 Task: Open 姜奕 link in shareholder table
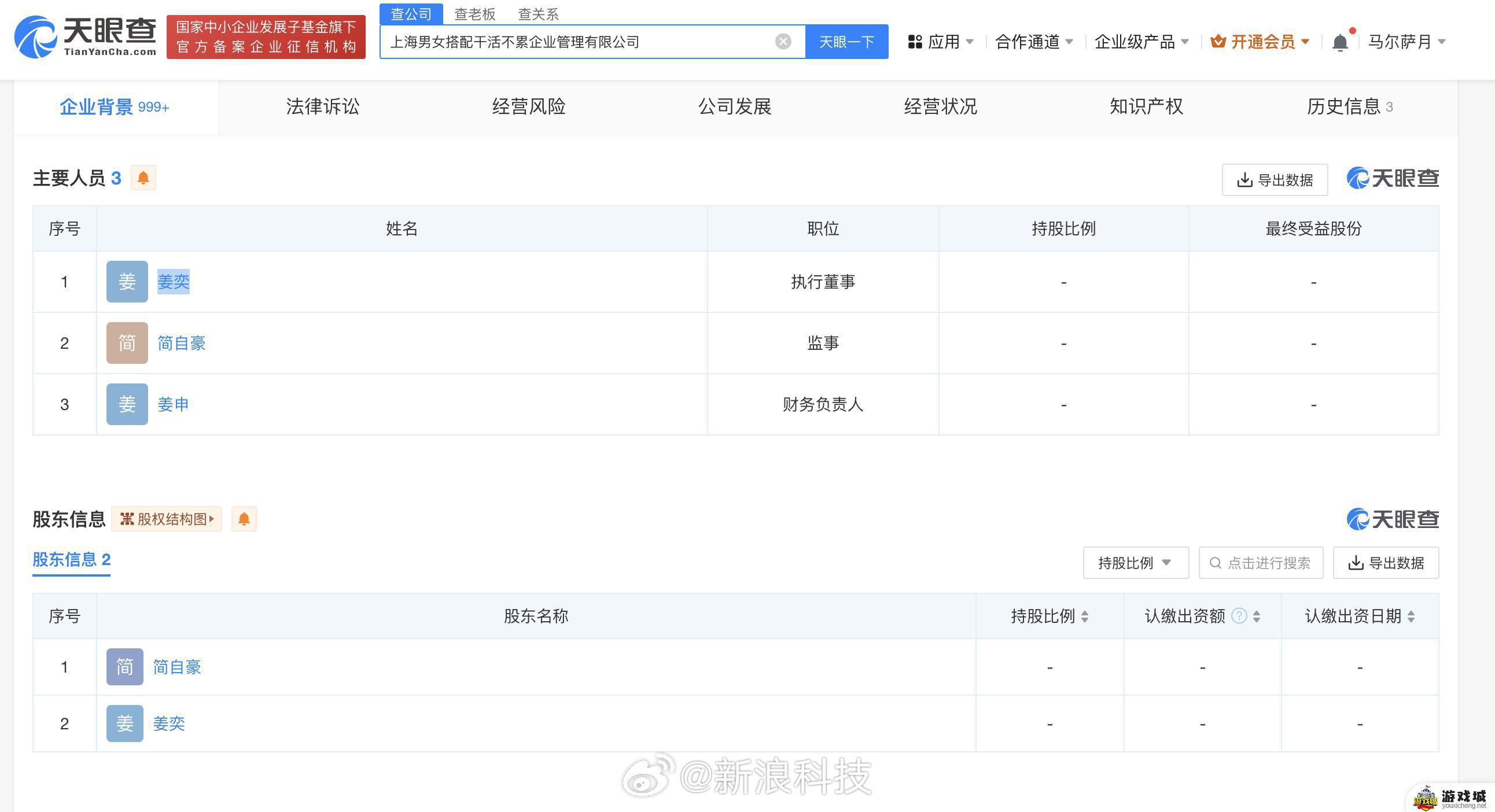pyautogui.click(x=169, y=724)
